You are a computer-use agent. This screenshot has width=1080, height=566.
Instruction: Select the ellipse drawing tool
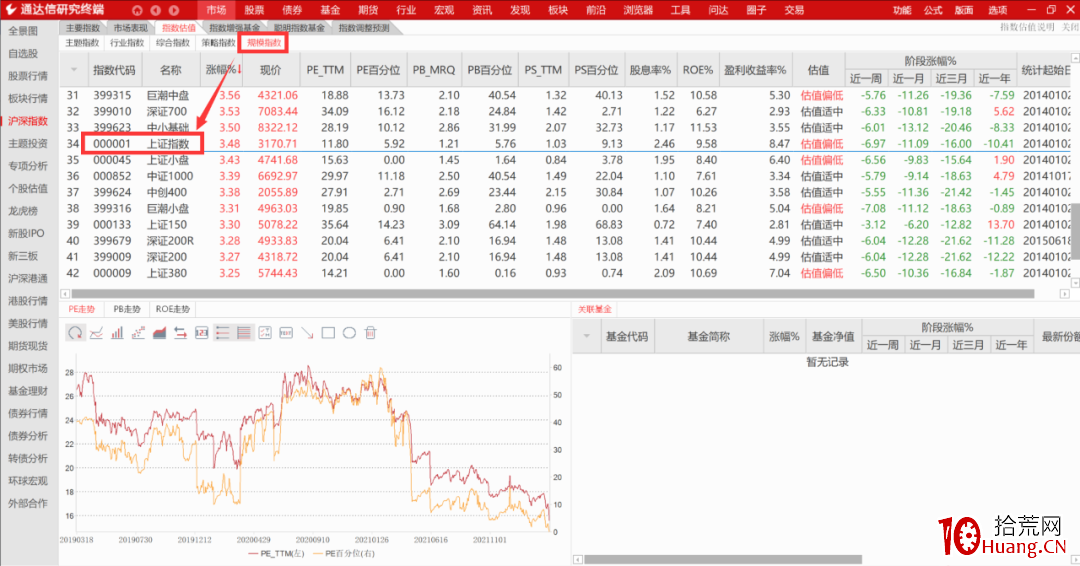click(349, 333)
